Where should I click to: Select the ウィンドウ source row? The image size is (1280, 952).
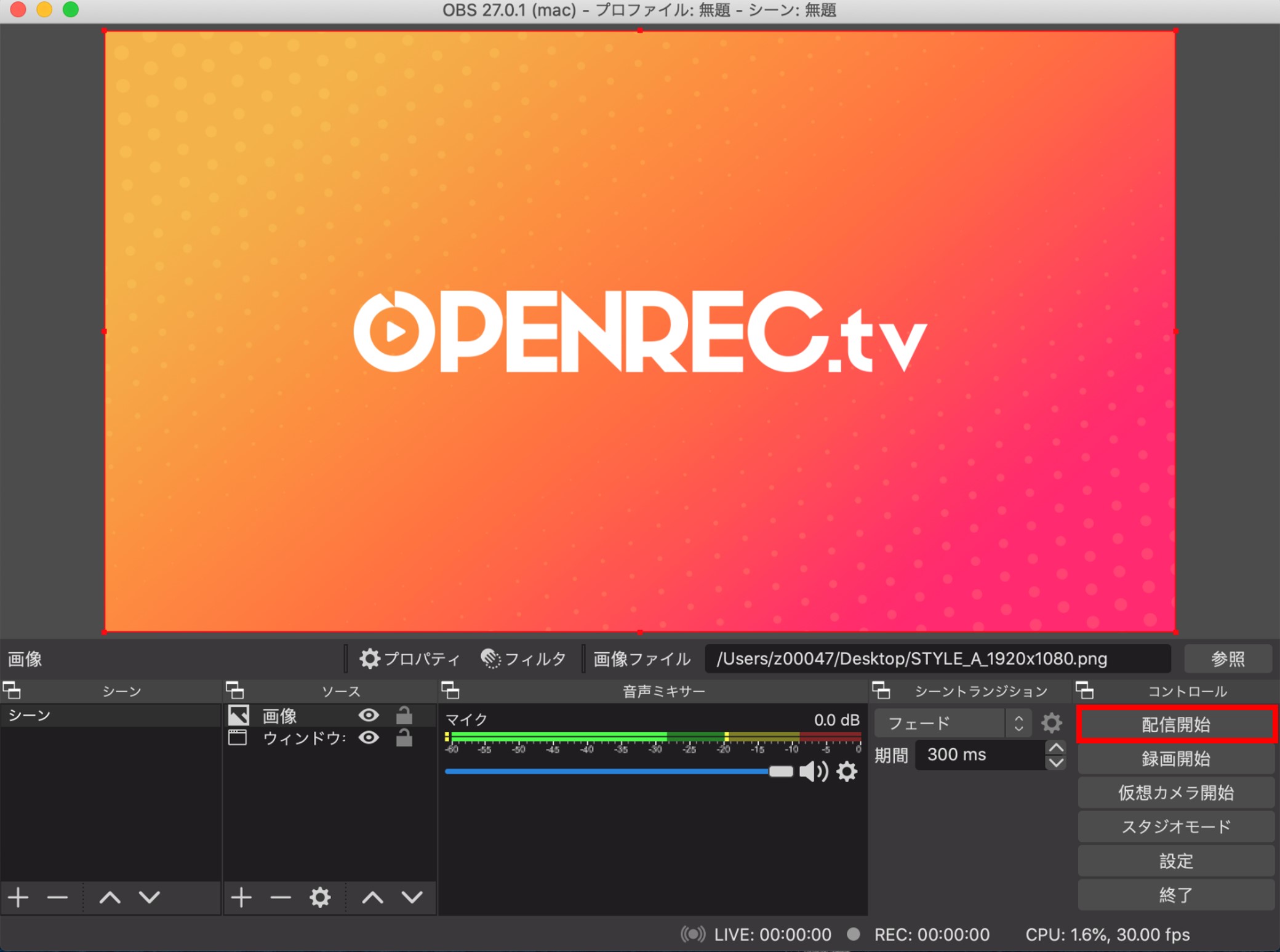pos(329,738)
